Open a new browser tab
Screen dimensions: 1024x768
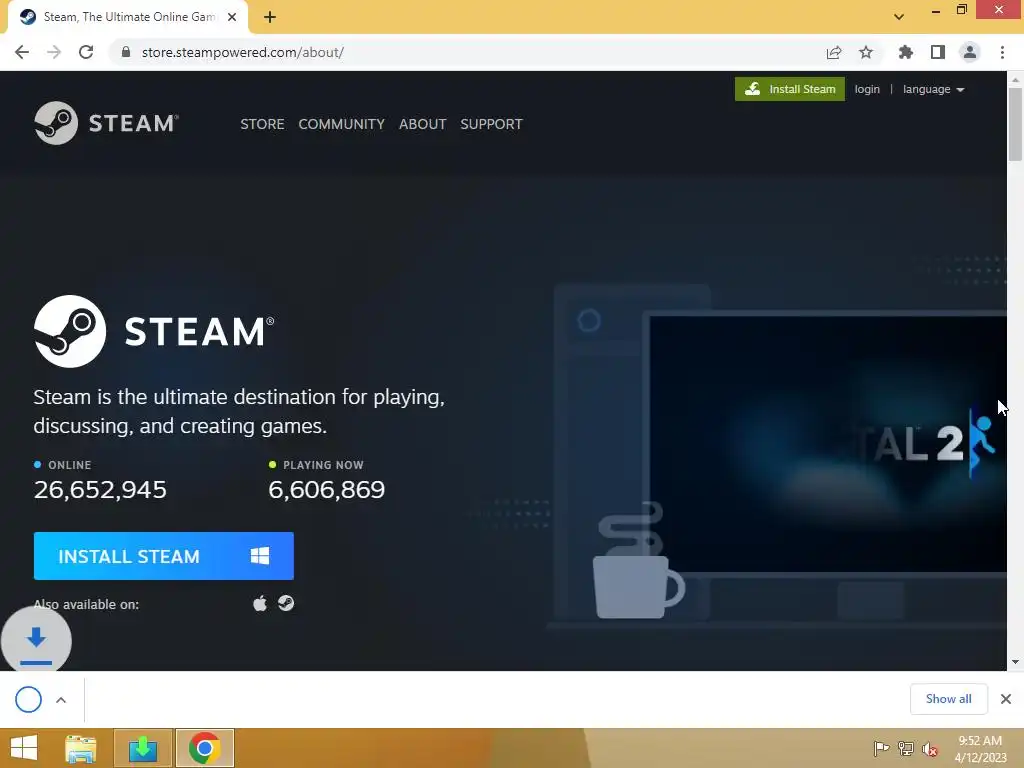pos(270,17)
